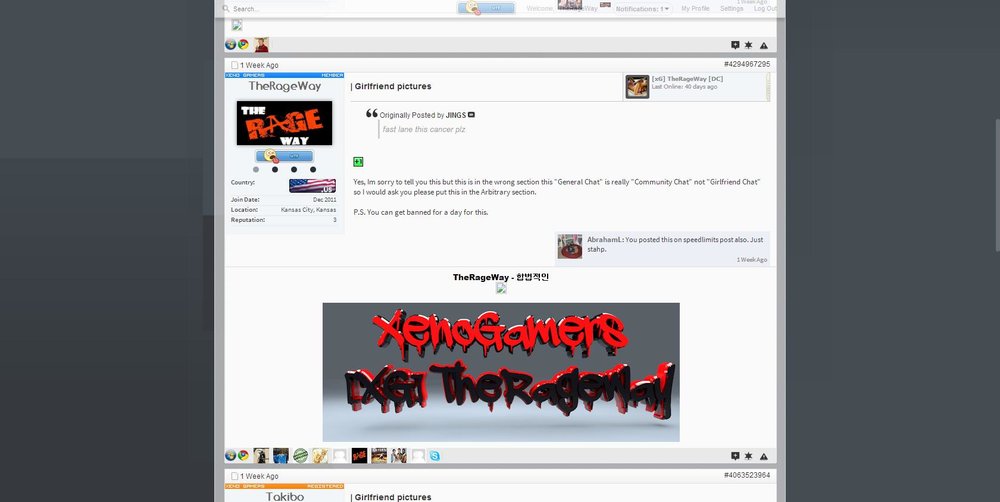Click the reply bubble icon below TheRageWay's signature
The height and width of the screenshot is (502, 1000).
point(735,456)
